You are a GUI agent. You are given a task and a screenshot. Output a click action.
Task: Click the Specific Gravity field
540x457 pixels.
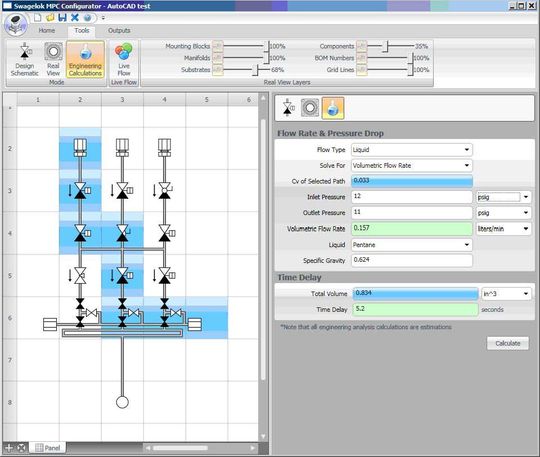coord(412,260)
